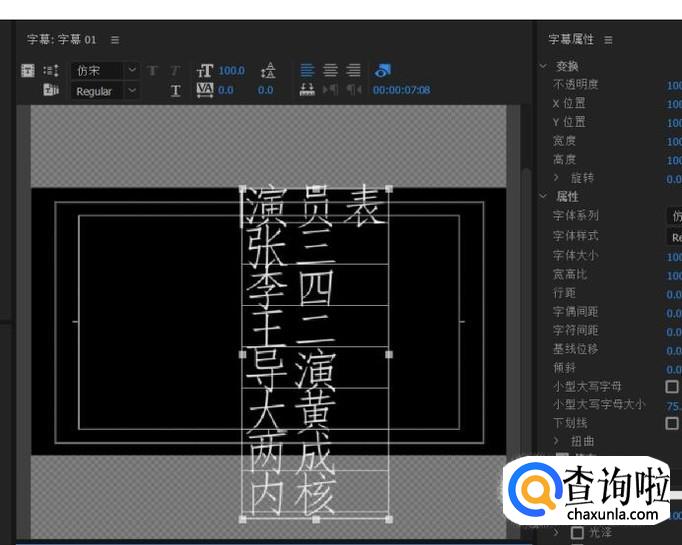Image resolution: width=682 pixels, height=545 pixels.
Task: Enable the 下划线 checkbox
Action: coord(672,423)
